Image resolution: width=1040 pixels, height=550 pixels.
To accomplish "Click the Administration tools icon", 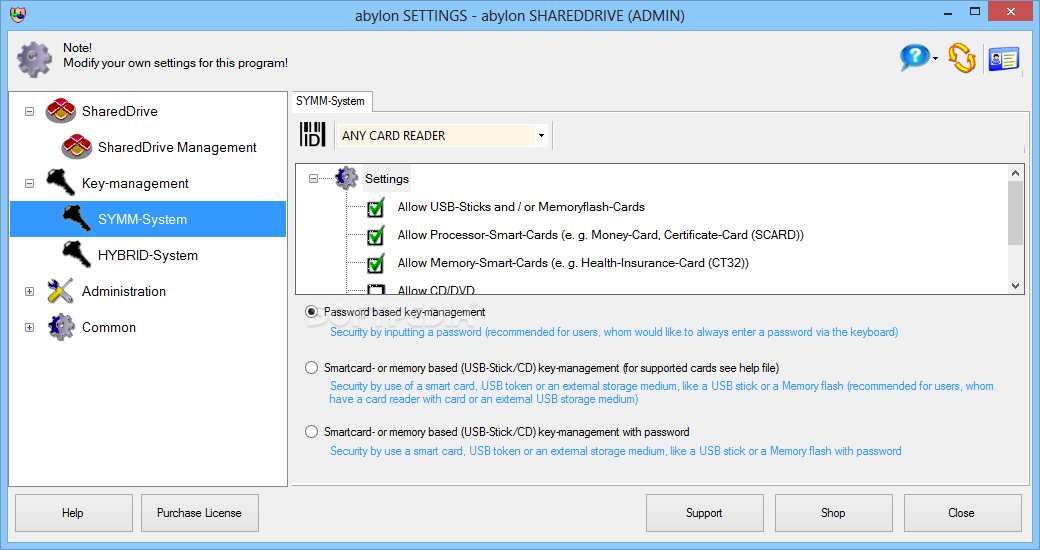I will tap(60, 291).
